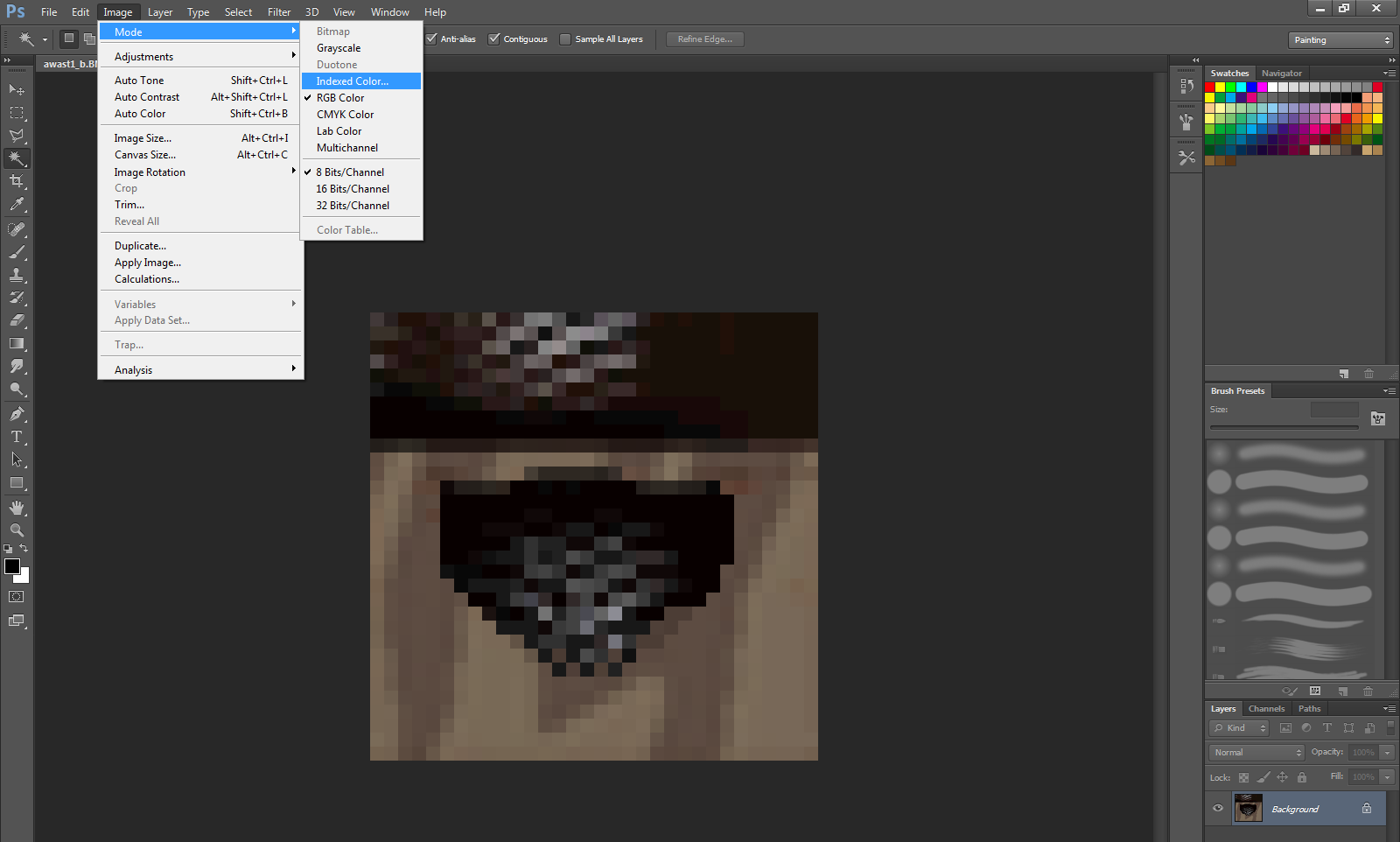Screen dimensions: 1400x842
Task: Enable Sample All Layers checkbox
Action: click(x=565, y=39)
